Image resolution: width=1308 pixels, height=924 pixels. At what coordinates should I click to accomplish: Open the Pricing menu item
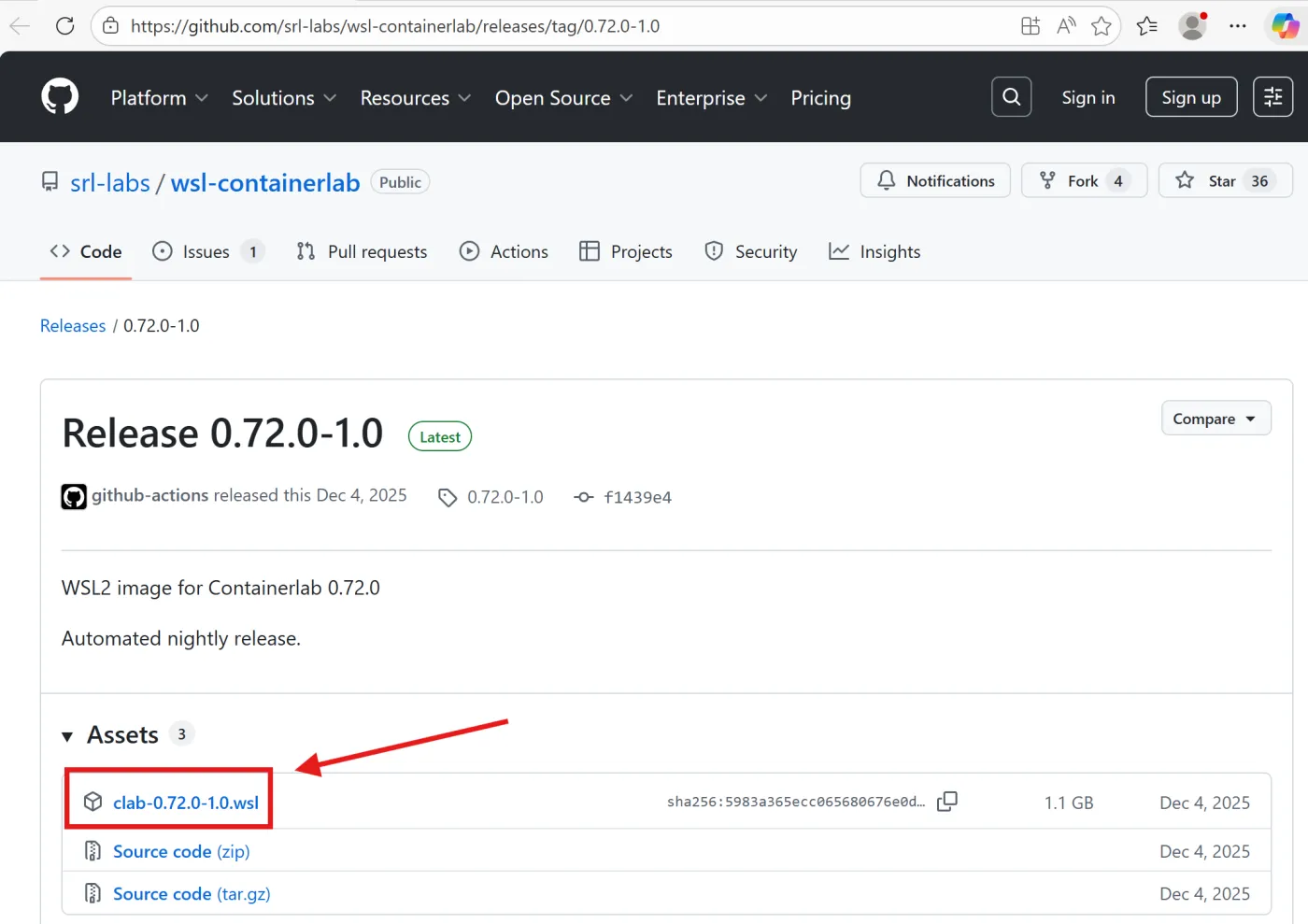(x=820, y=97)
